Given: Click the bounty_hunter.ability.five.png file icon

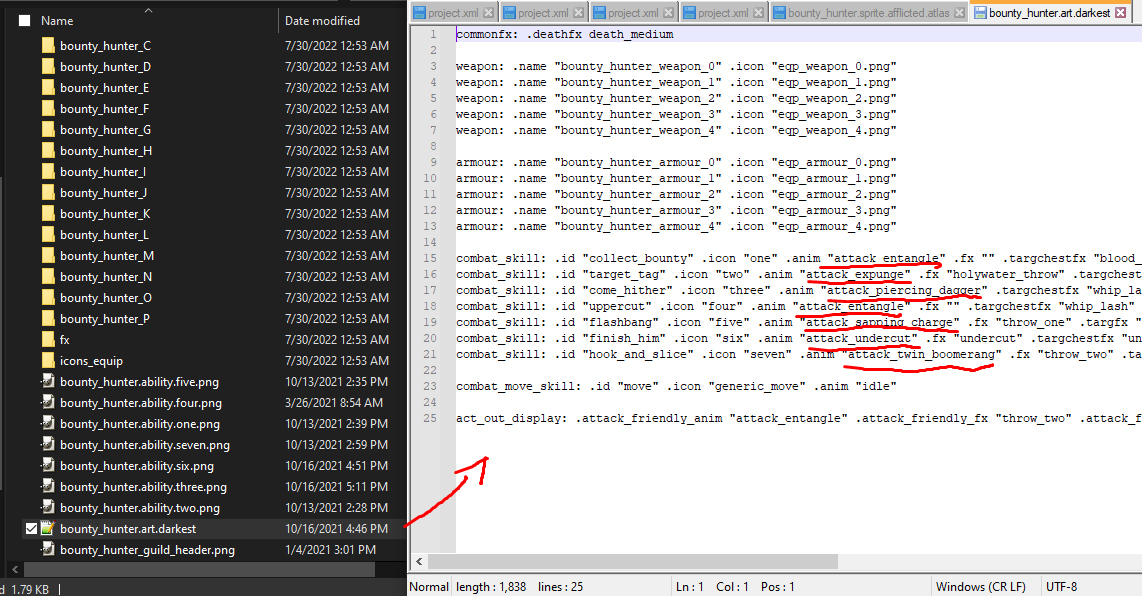Looking at the screenshot, I should tap(48, 382).
